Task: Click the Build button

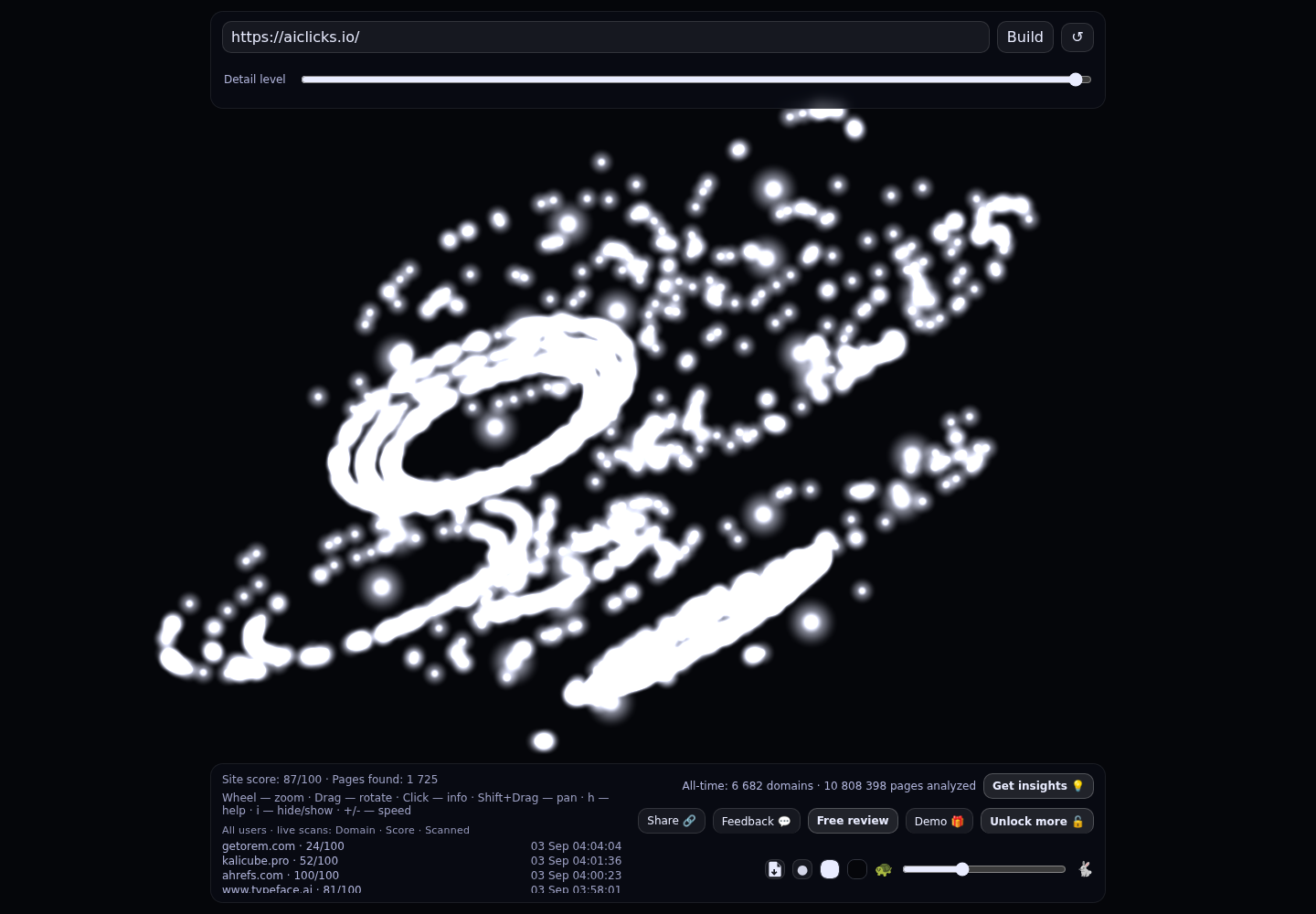Action: (x=1025, y=37)
